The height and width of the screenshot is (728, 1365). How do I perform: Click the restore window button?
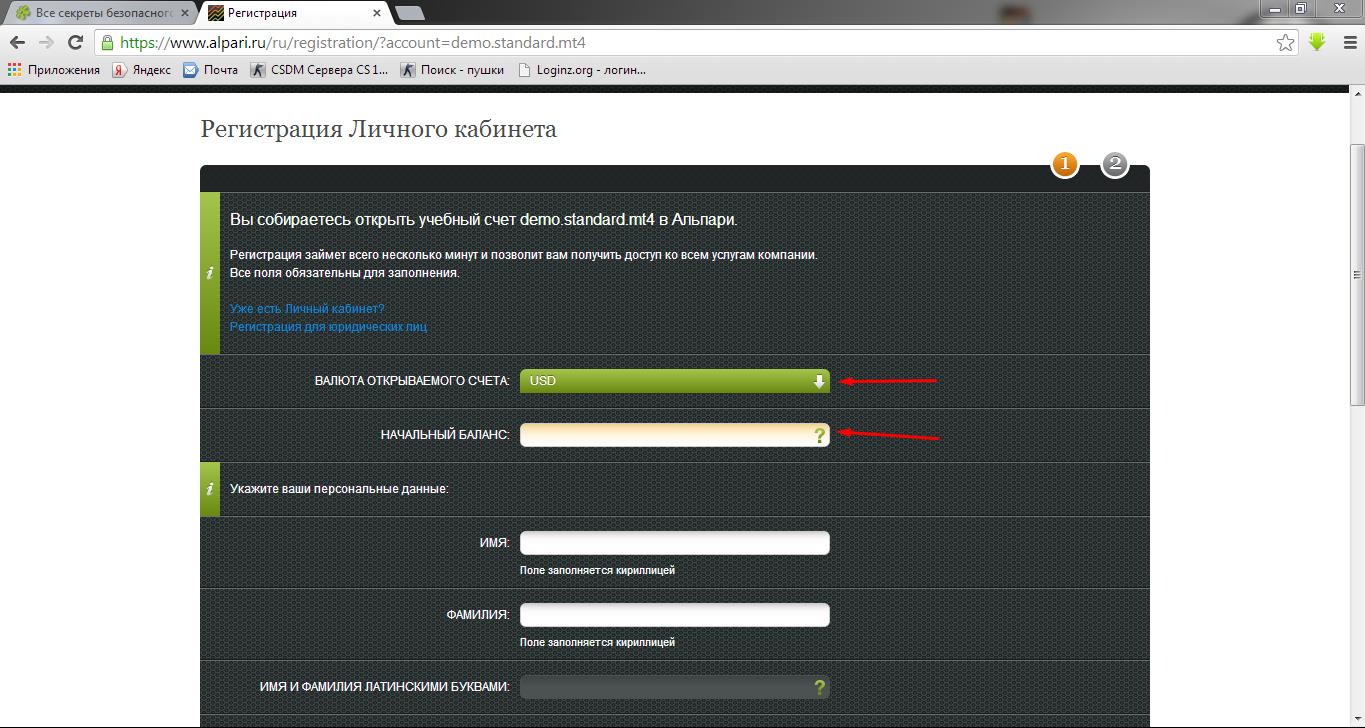pos(1300,7)
